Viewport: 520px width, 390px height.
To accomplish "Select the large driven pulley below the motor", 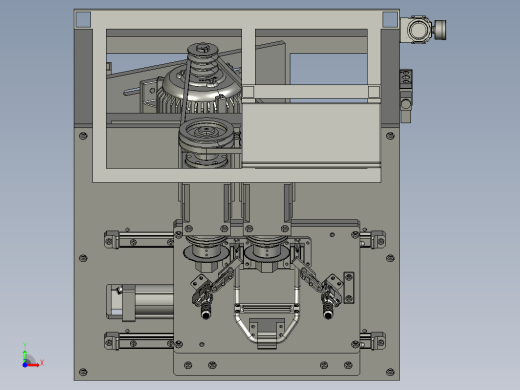I will pos(206,136).
